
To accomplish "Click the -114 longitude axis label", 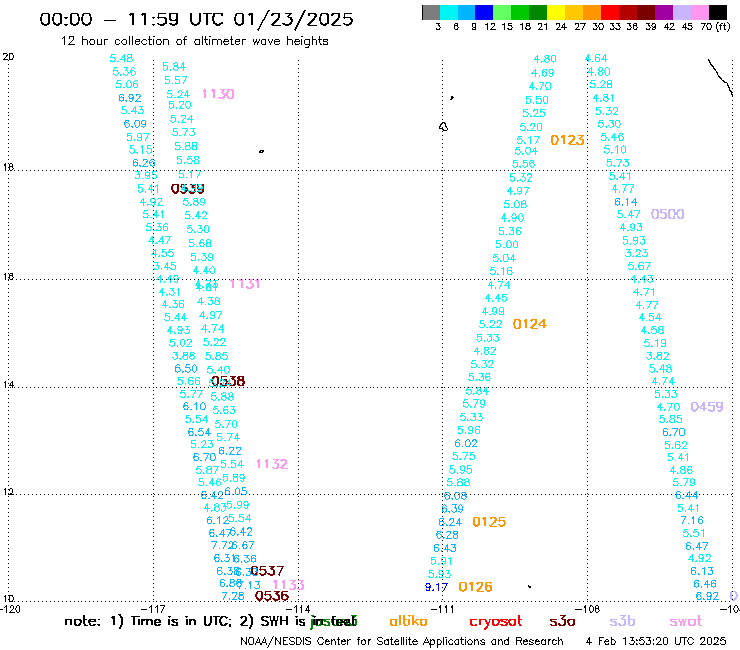I will tap(298, 609).
